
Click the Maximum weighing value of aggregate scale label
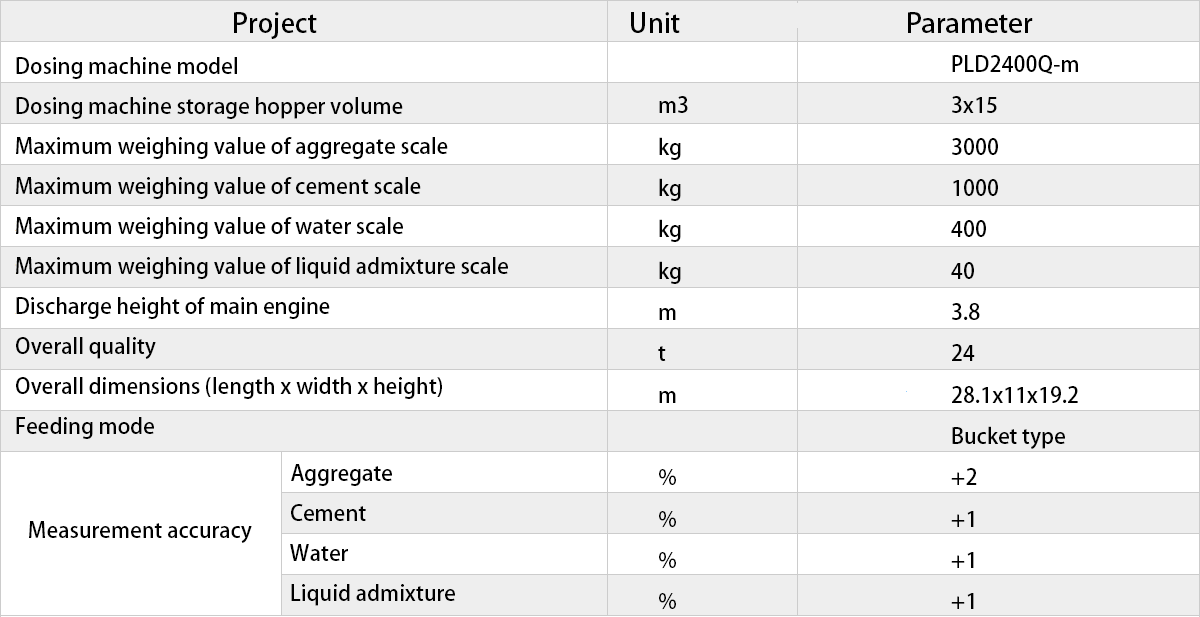pyautogui.click(x=231, y=147)
